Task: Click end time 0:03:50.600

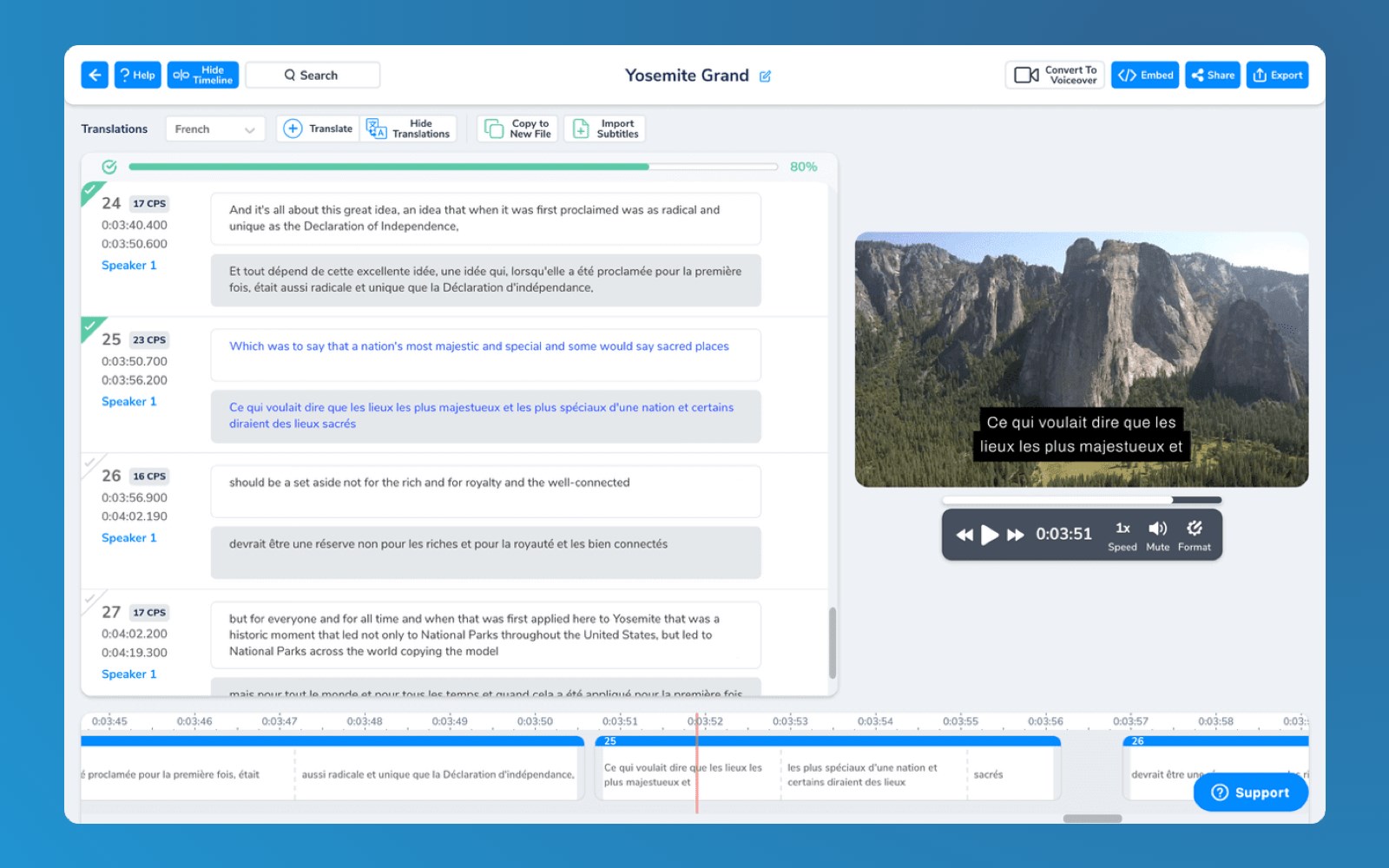Action: pos(135,244)
